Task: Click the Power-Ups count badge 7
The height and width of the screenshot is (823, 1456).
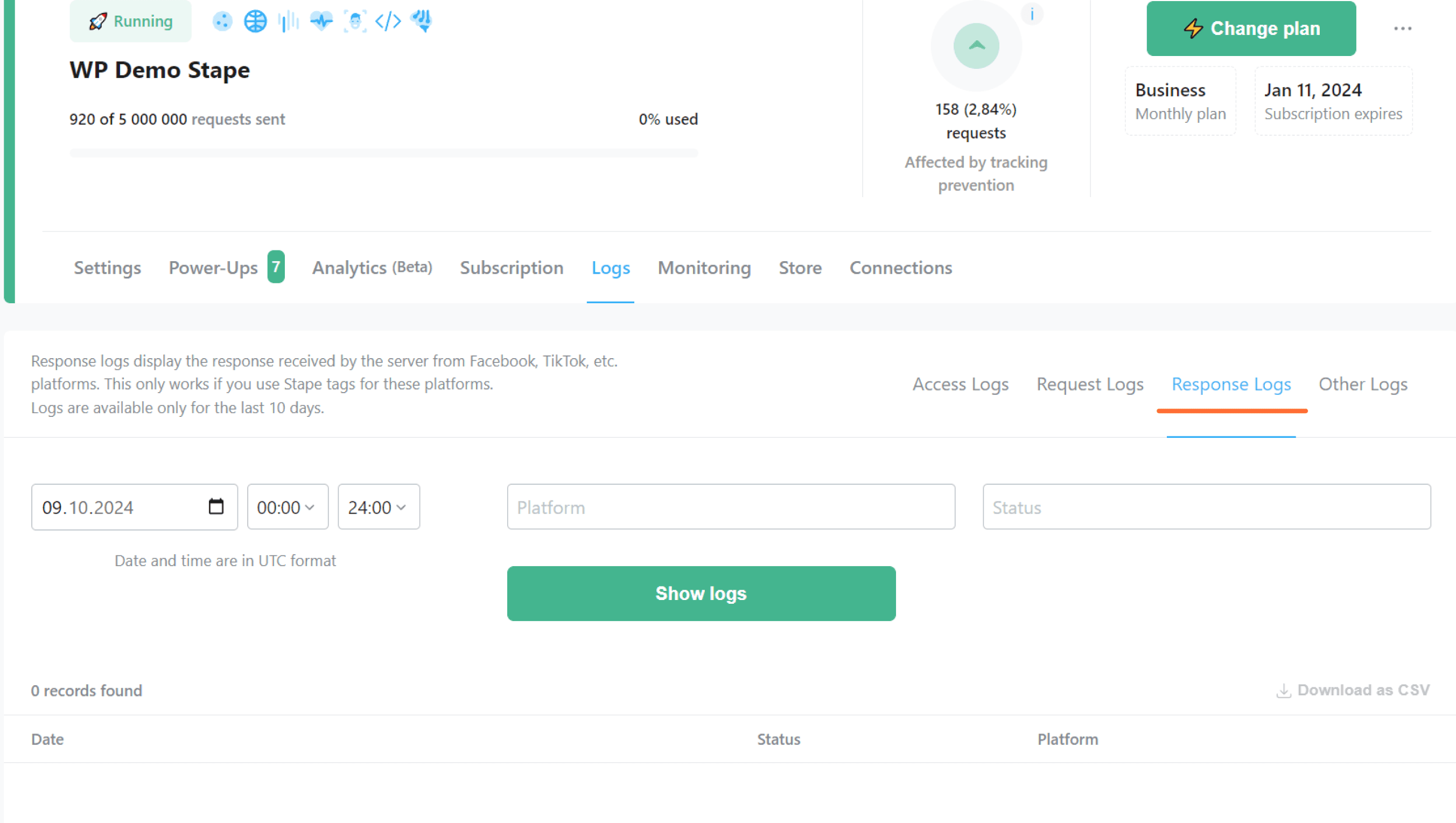Action: tap(276, 266)
